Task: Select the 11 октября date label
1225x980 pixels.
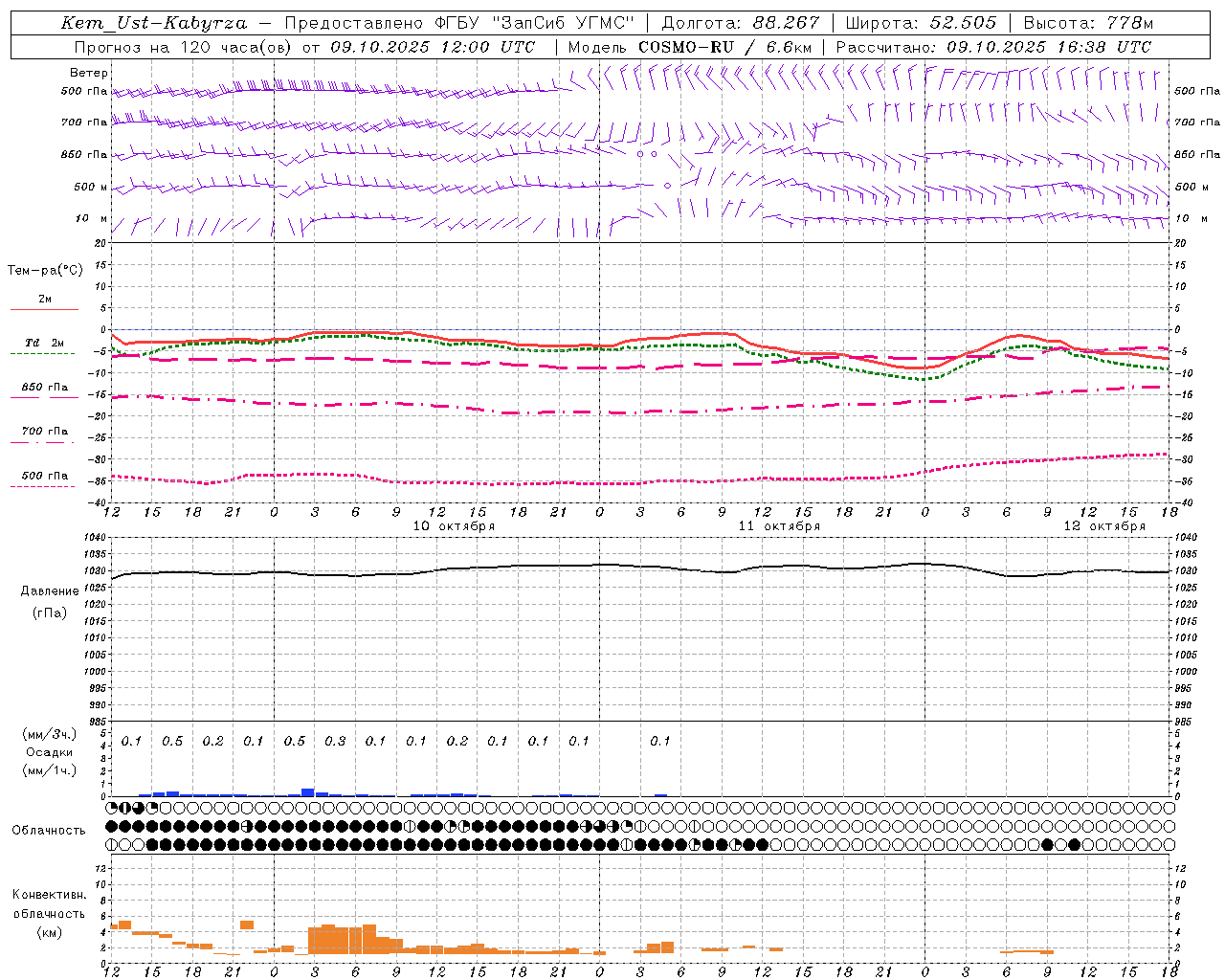Action: 779,526
